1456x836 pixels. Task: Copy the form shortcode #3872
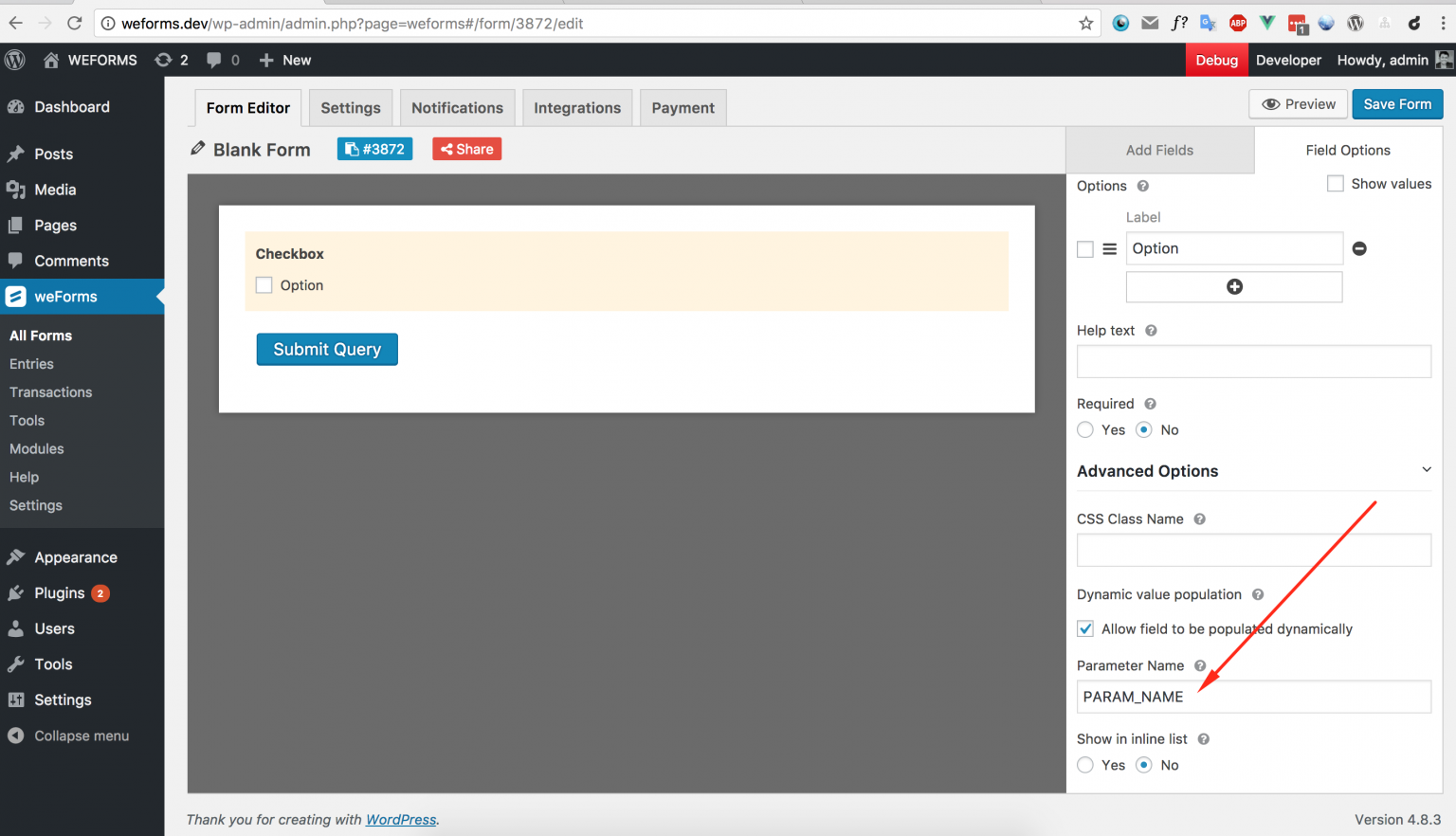[374, 149]
